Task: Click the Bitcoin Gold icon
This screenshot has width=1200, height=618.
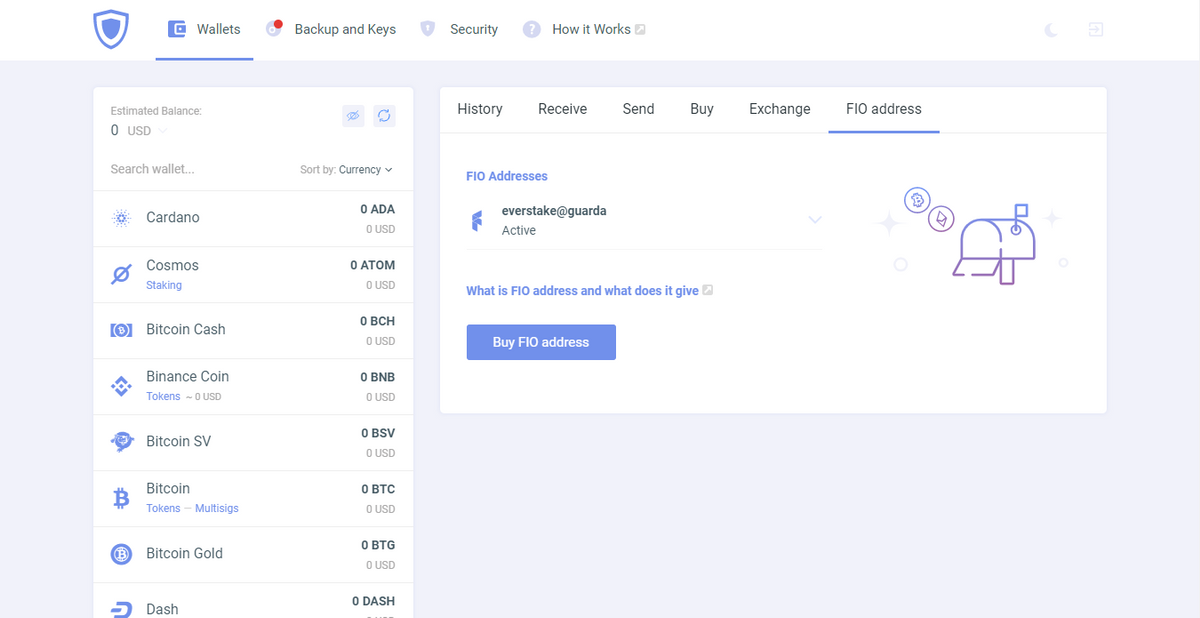Action: tap(121, 554)
